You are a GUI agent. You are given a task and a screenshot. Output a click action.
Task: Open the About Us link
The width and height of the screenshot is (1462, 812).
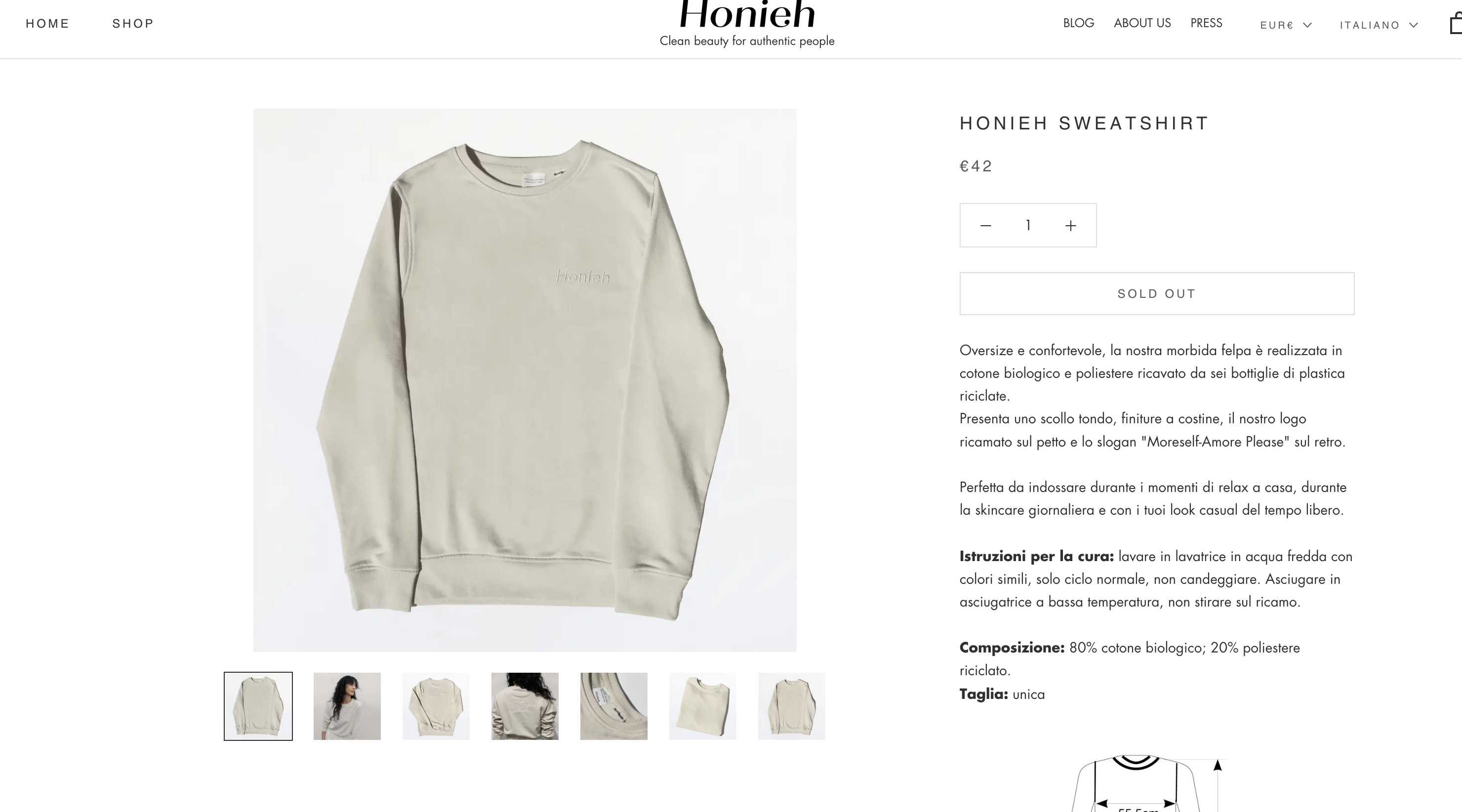pos(1142,23)
